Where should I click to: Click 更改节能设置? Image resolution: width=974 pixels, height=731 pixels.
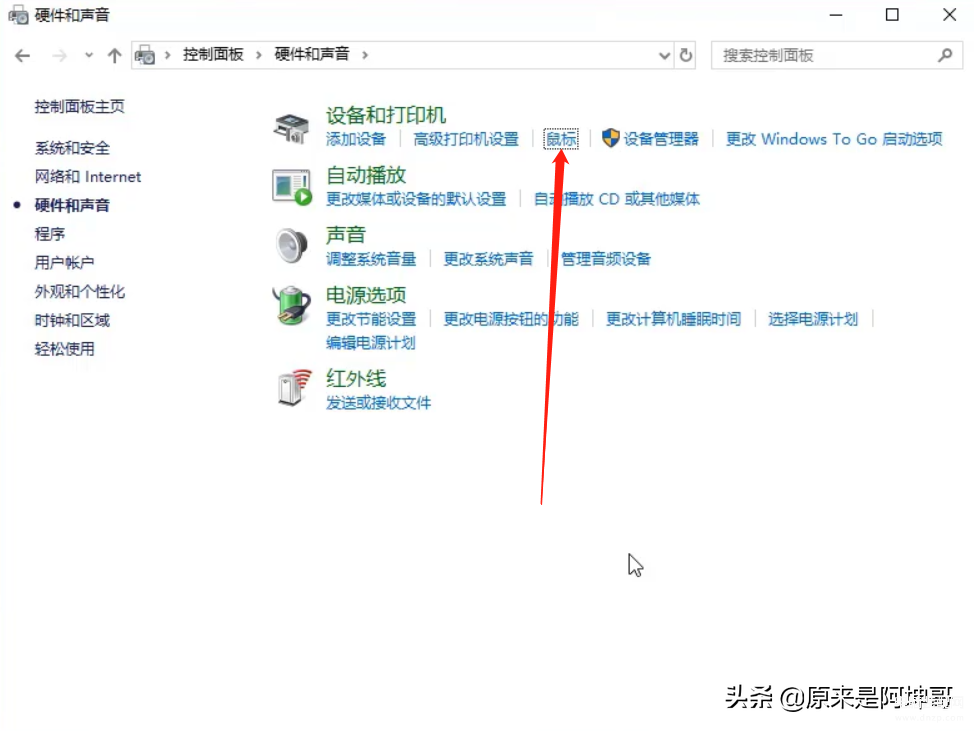371,319
